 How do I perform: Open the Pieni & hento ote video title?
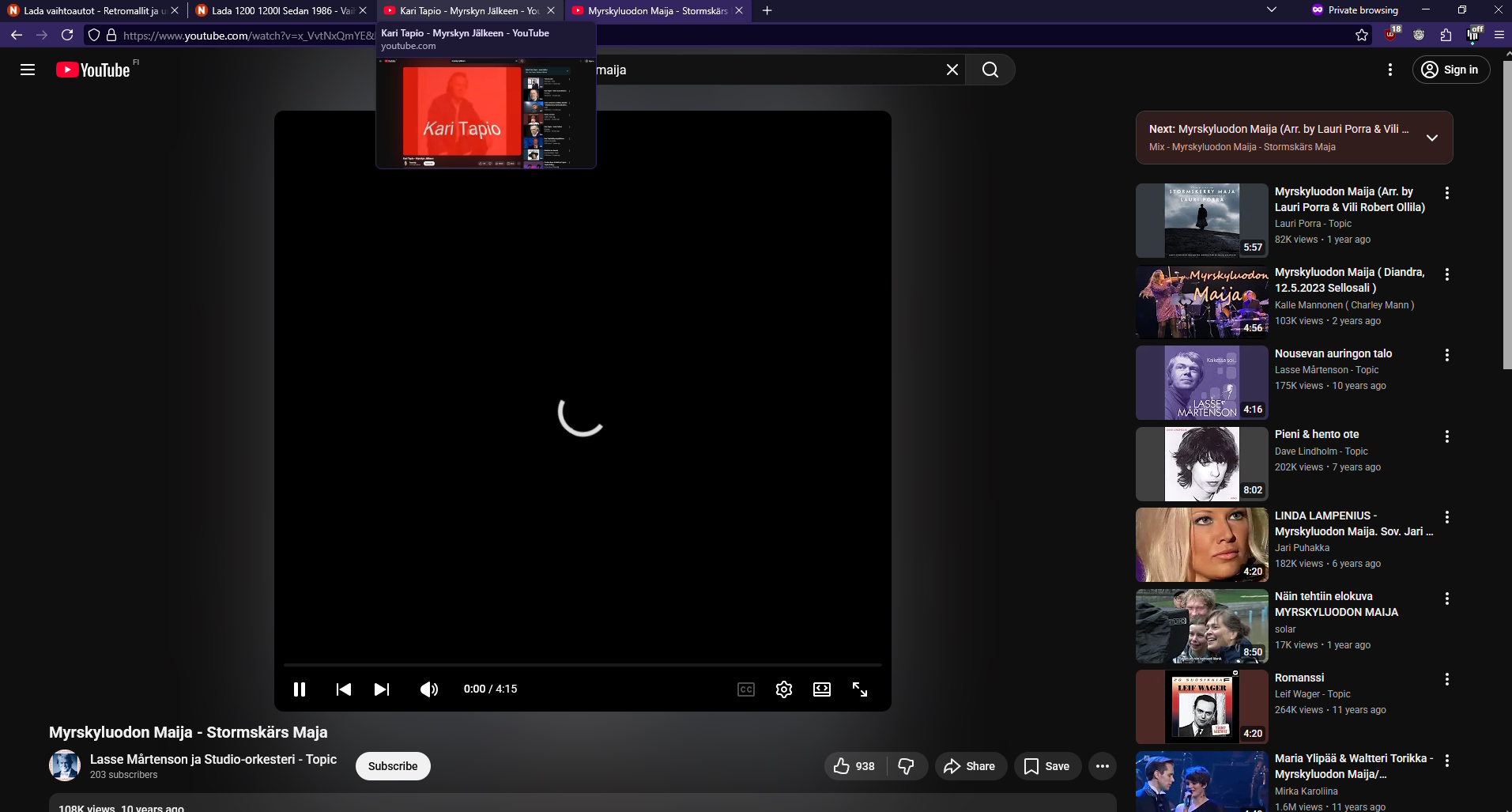click(x=1317, y=434)
